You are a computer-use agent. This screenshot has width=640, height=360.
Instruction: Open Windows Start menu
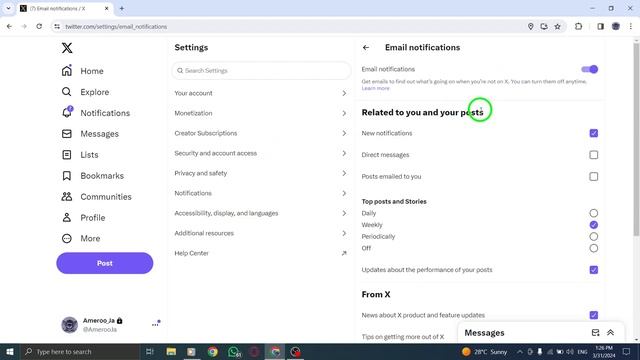coord(9,351)
